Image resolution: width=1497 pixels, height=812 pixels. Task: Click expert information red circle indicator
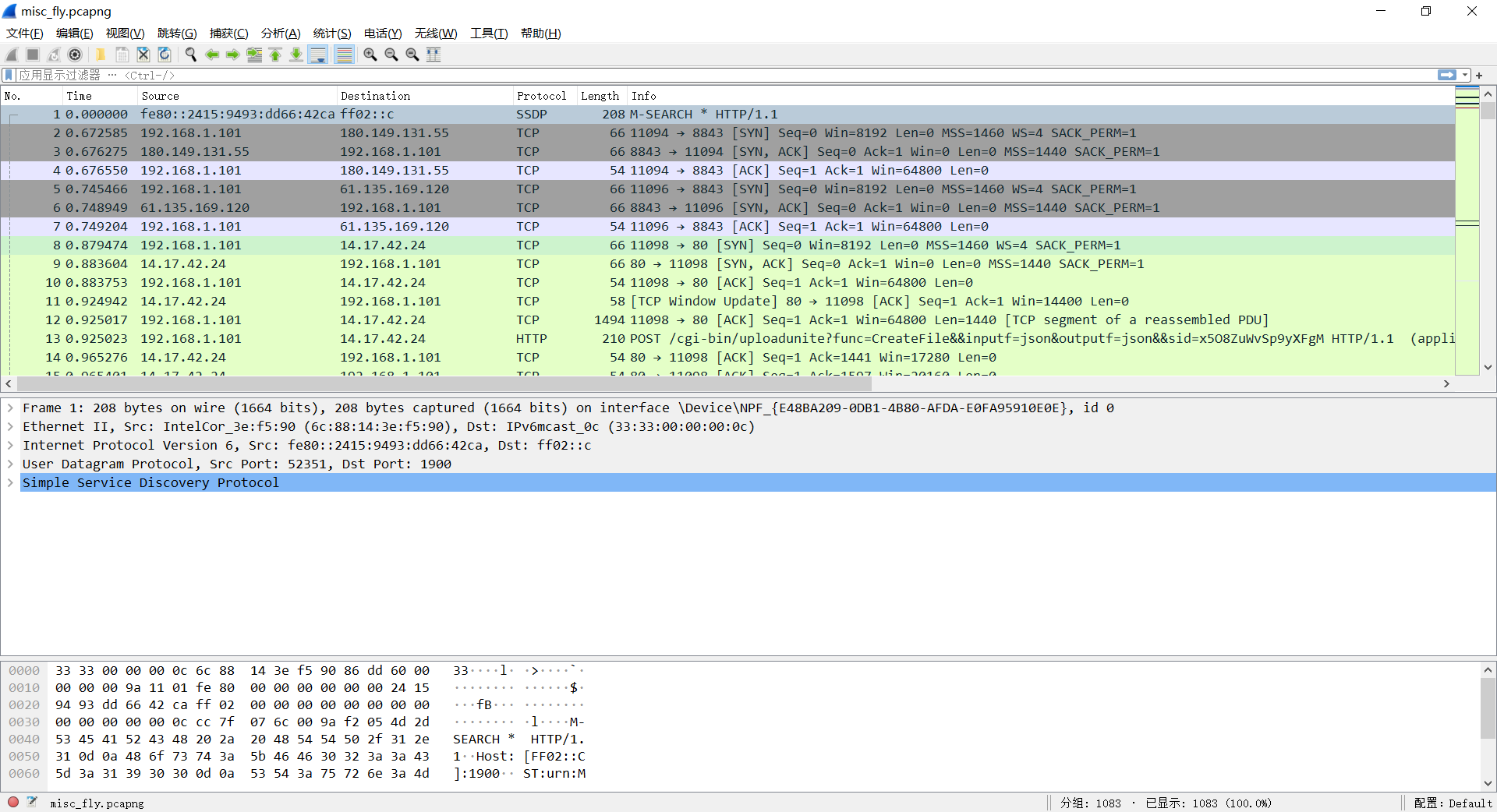13,802
